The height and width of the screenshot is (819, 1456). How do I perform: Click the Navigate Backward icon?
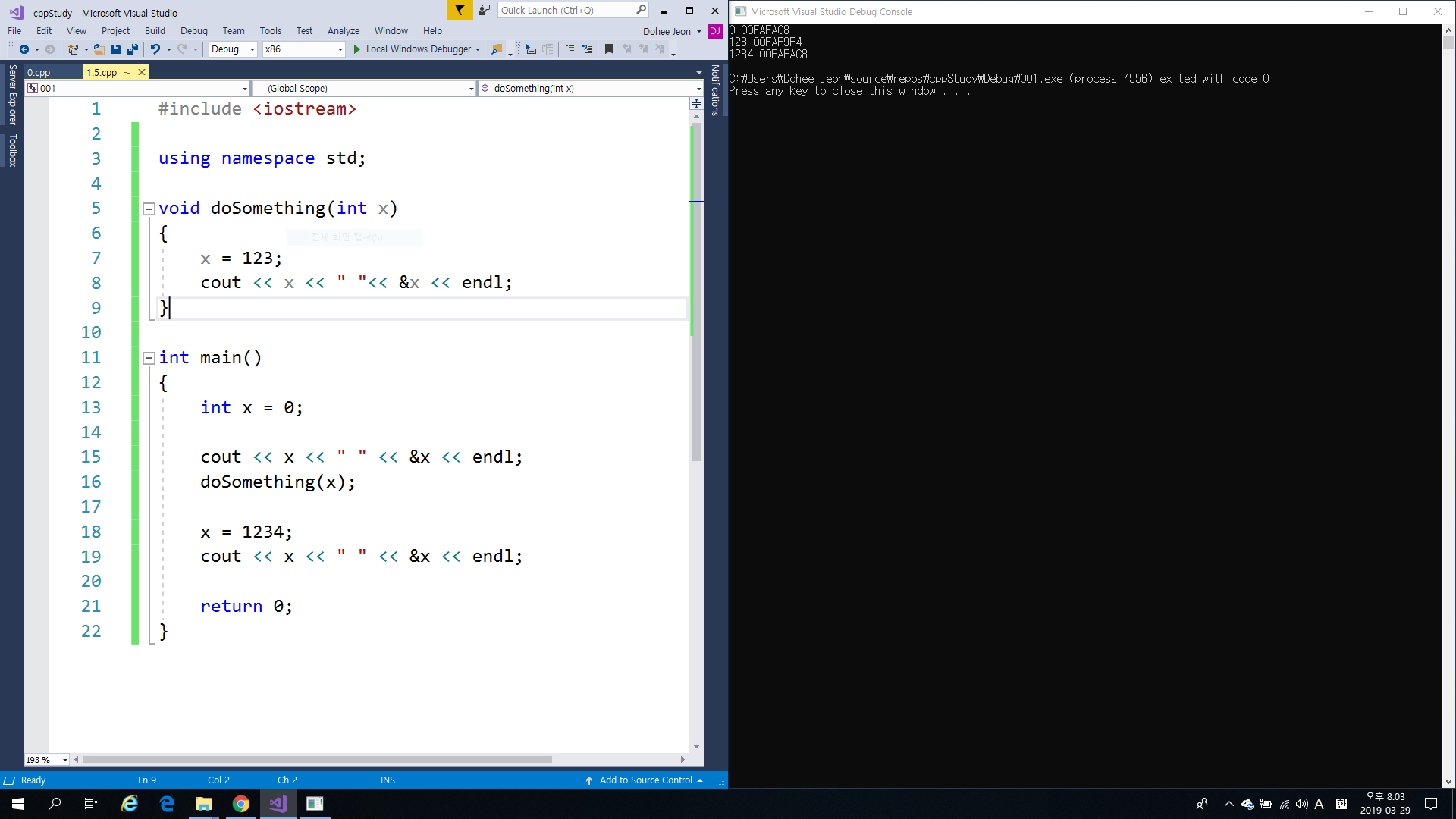[24, 49]
